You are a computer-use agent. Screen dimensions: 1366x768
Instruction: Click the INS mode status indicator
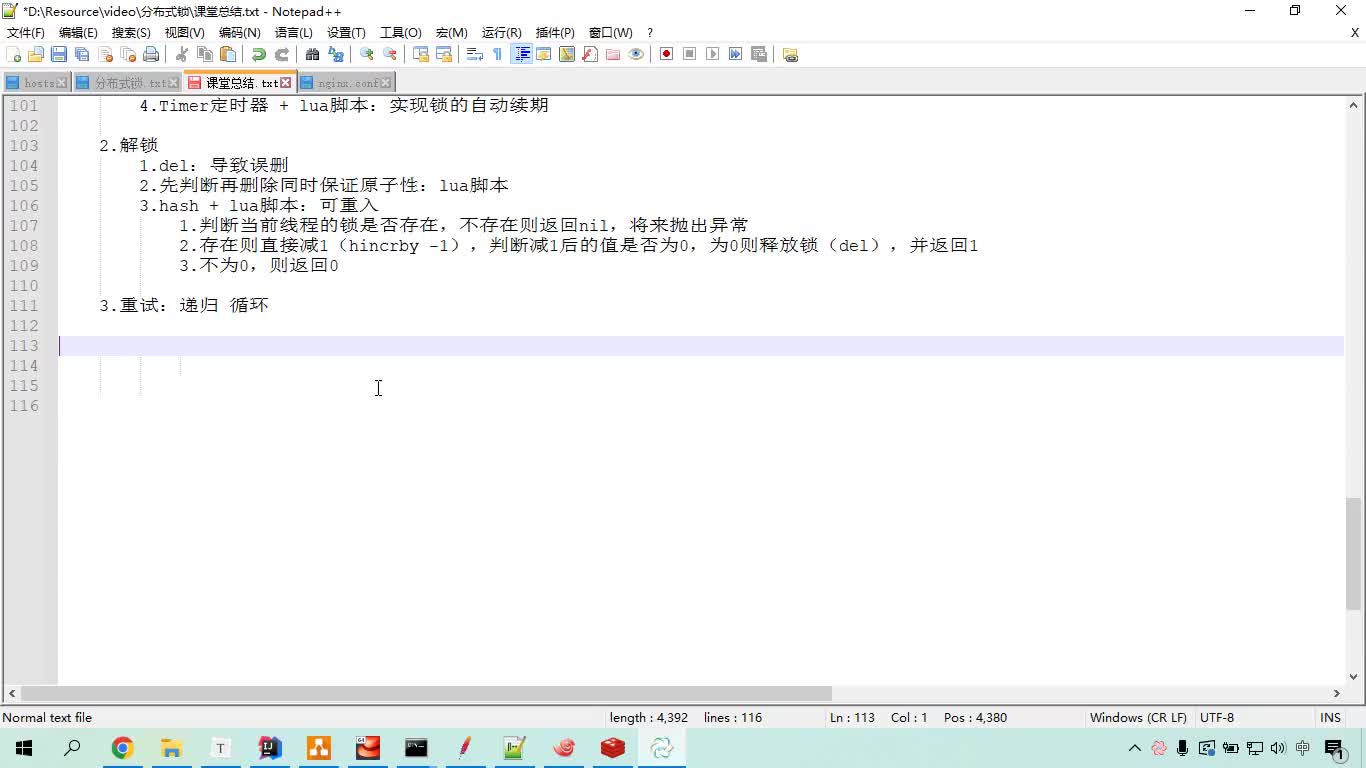[x=1330, y=718]
